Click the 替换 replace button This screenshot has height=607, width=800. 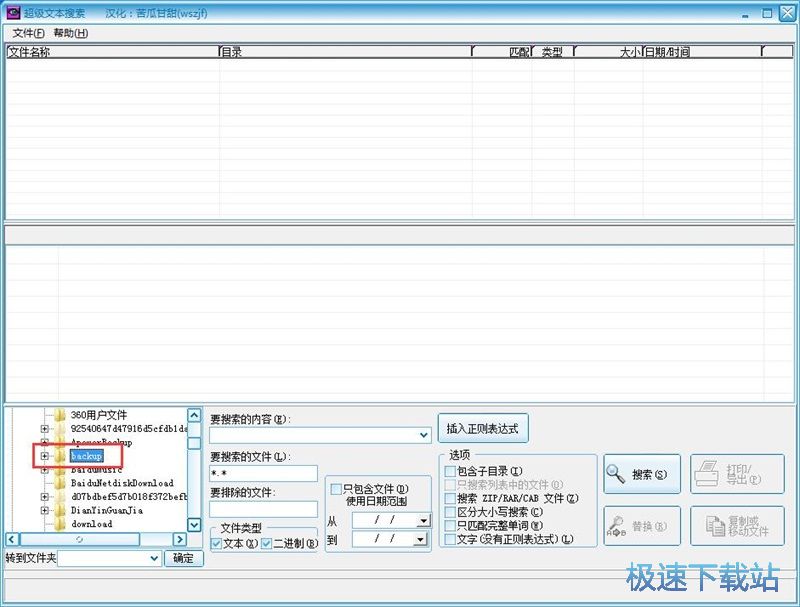tap(642, 526)
